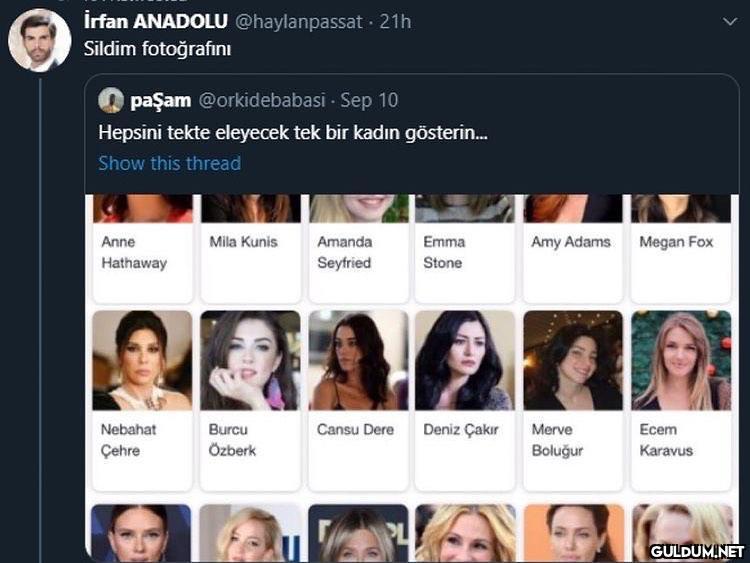
Task: Open İrfan ANADOLU's profile avatar
Action: point(40,40)
